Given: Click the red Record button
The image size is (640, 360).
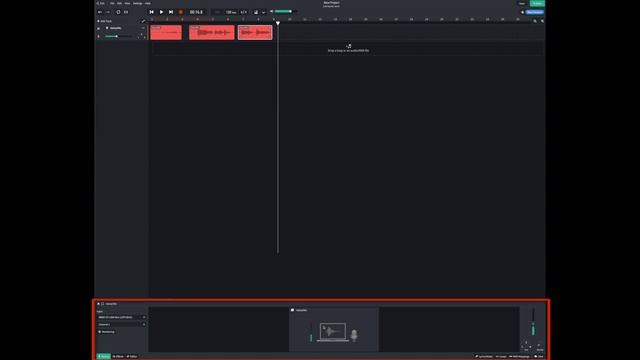Looking at the screenshot, I should 181,12.
